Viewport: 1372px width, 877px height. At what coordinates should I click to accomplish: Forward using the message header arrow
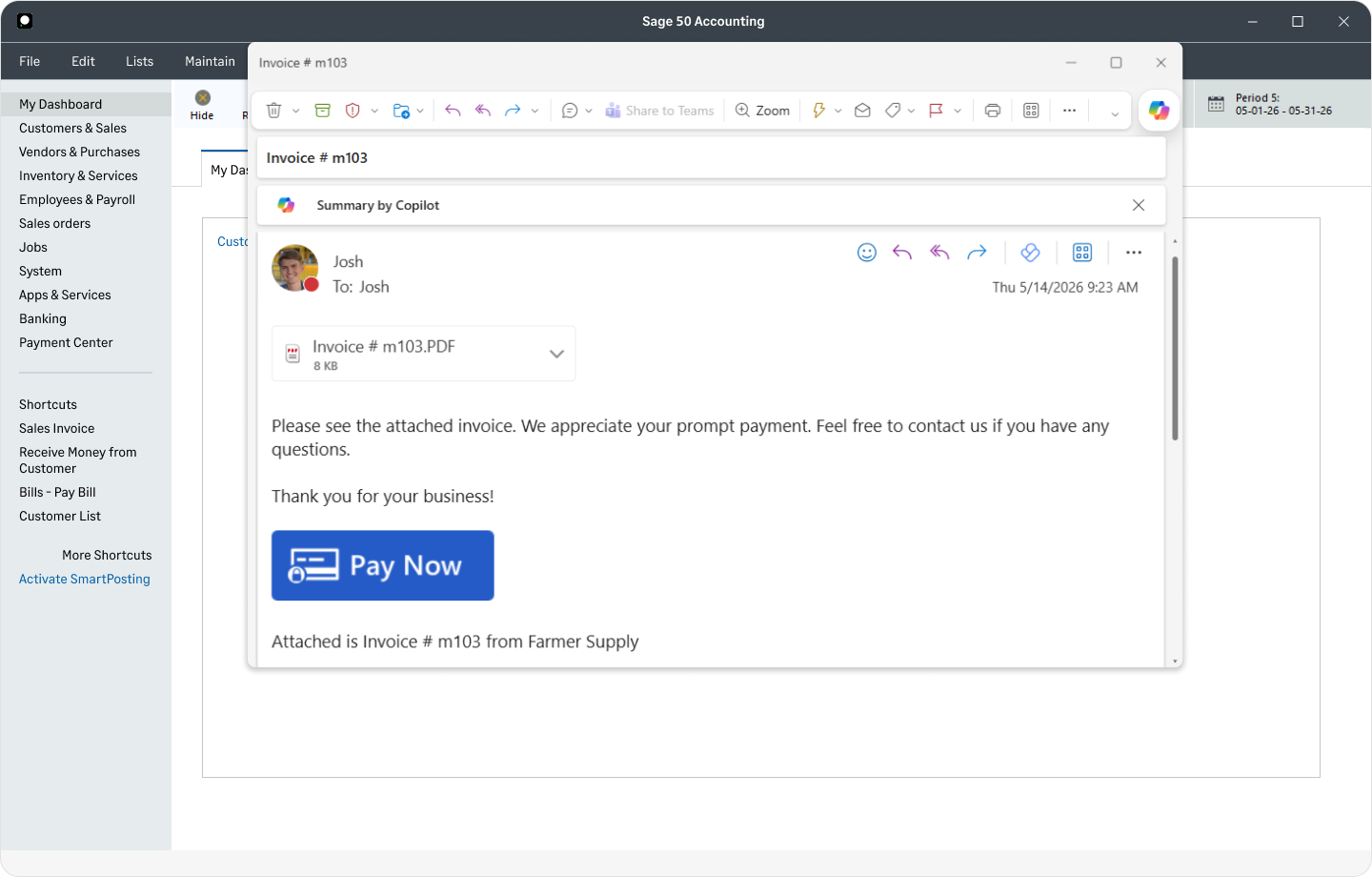(977, 253)
